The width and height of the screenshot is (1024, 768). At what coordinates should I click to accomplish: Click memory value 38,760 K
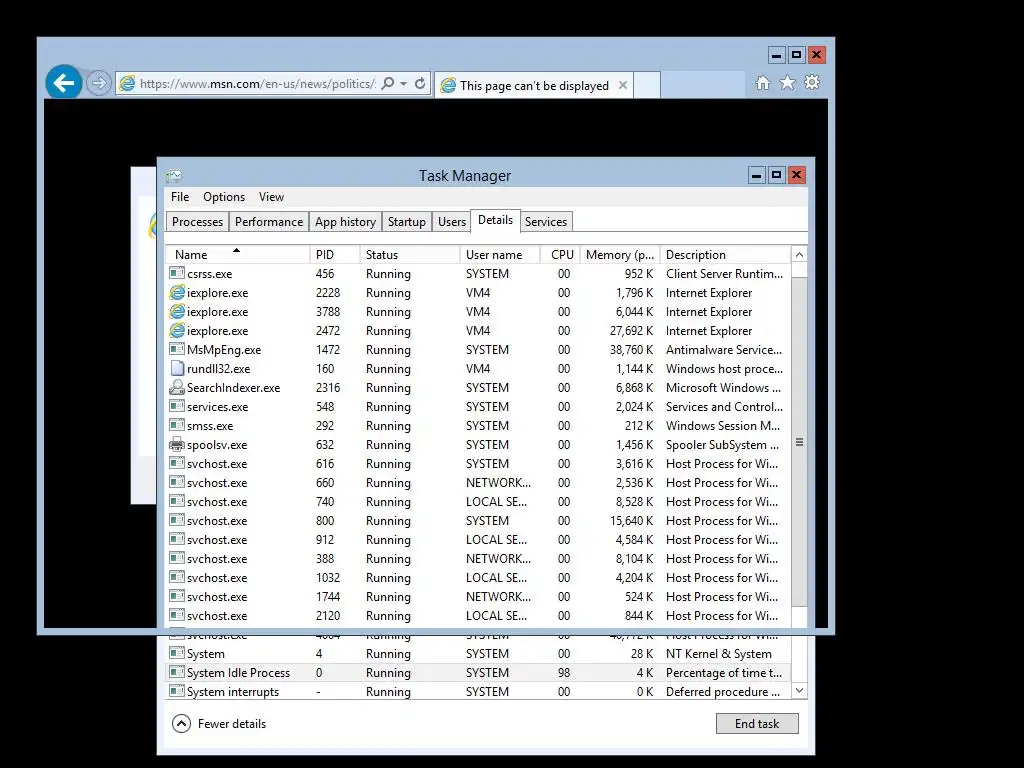[631, 350]
